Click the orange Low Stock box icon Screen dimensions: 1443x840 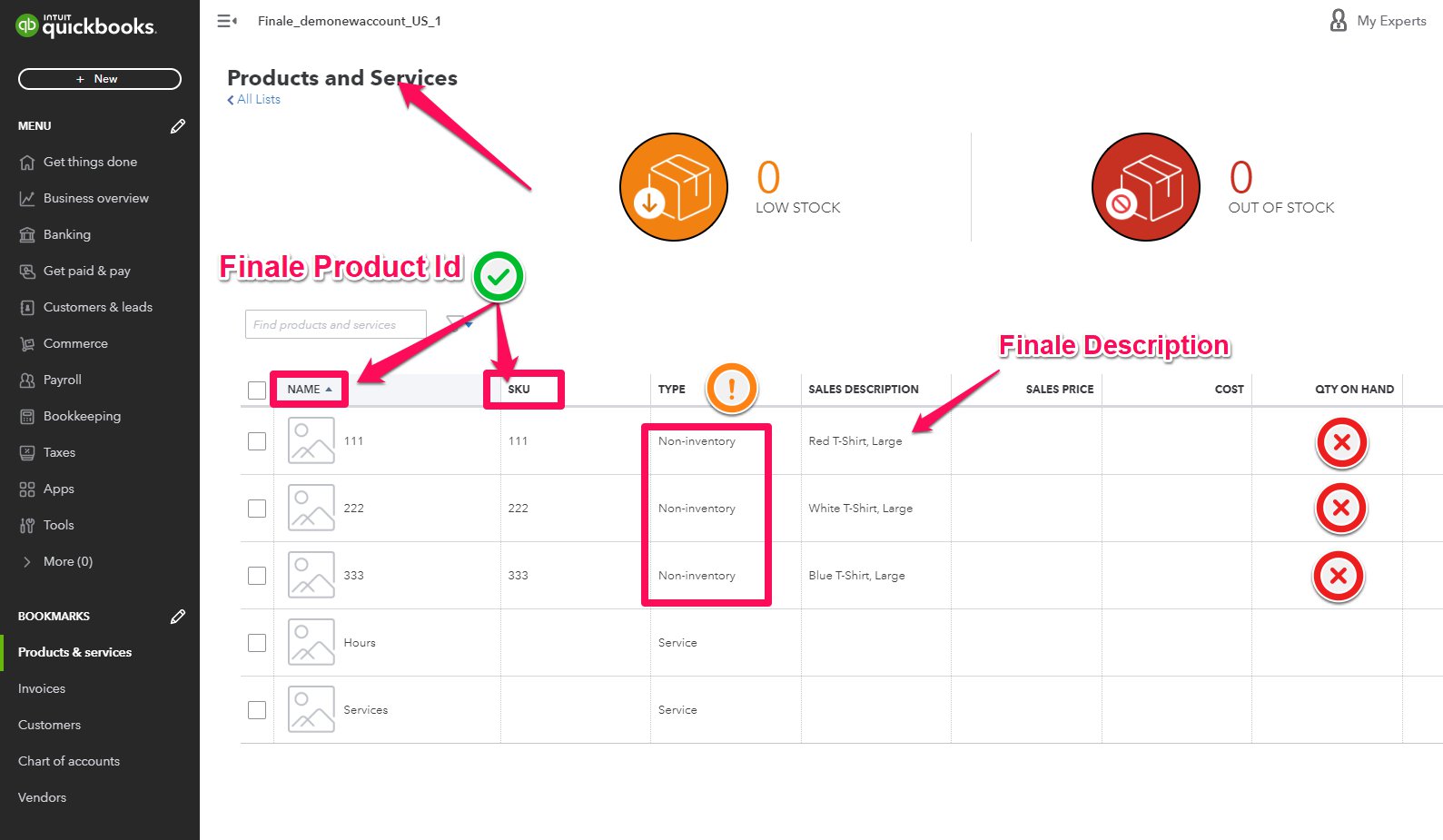(x=674, y=187)
